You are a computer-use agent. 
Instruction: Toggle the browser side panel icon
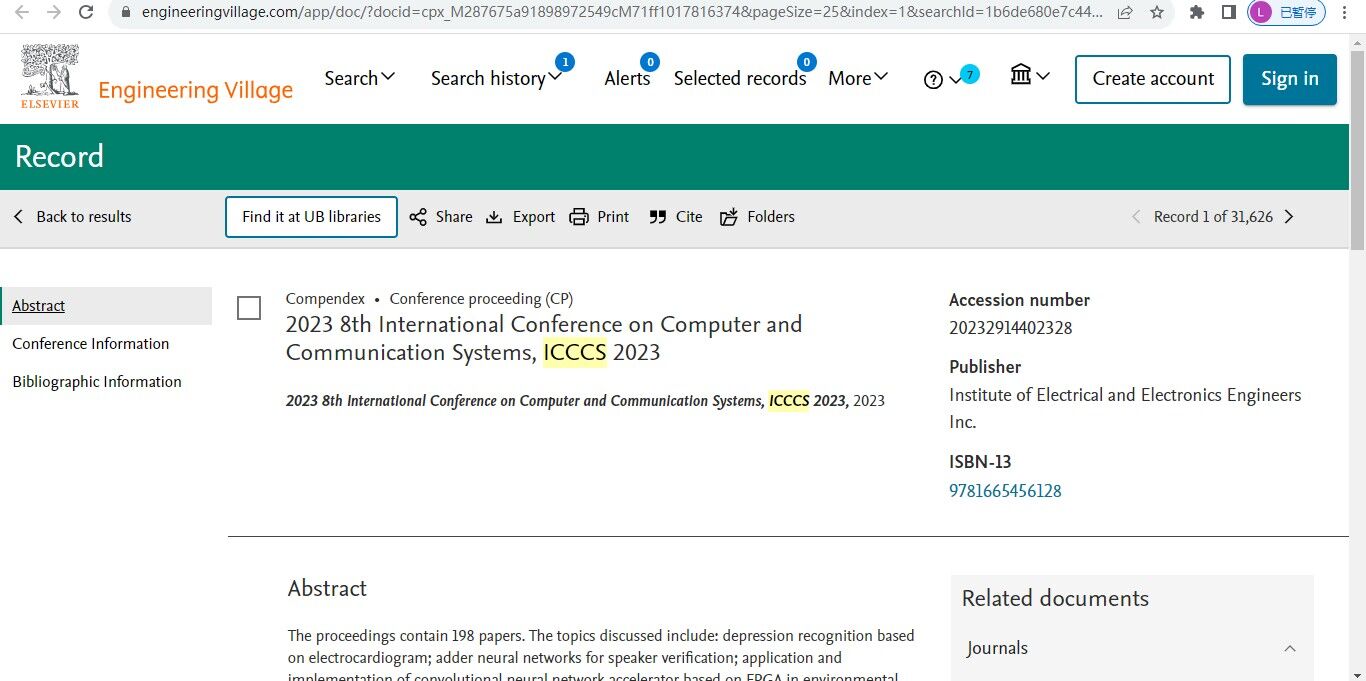pyautogui.click(x=1229, y=13)
